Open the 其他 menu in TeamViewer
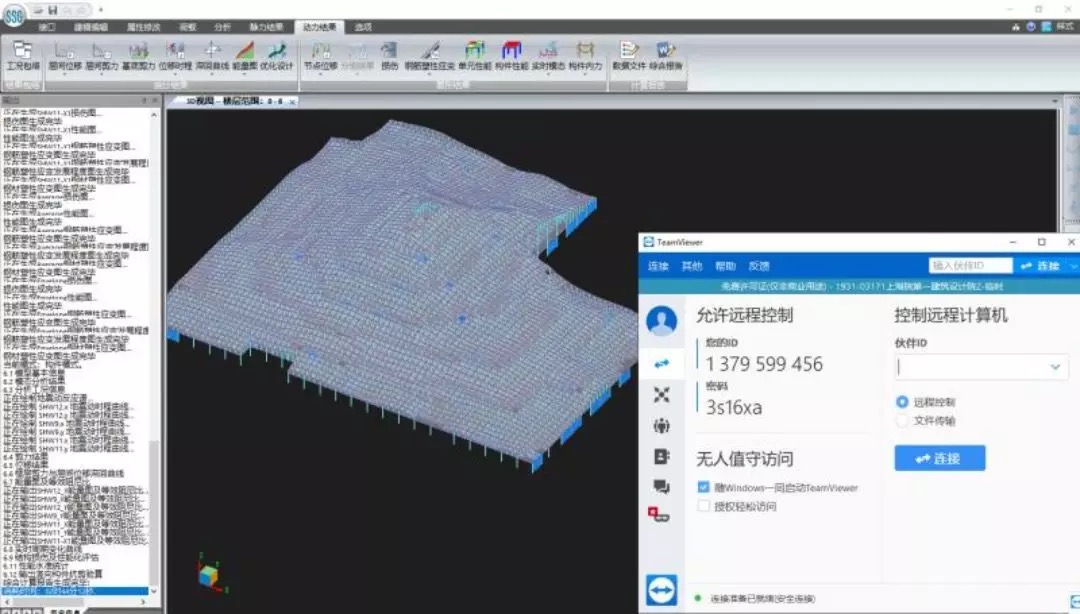1080x614 pixels. click(691, 266)
